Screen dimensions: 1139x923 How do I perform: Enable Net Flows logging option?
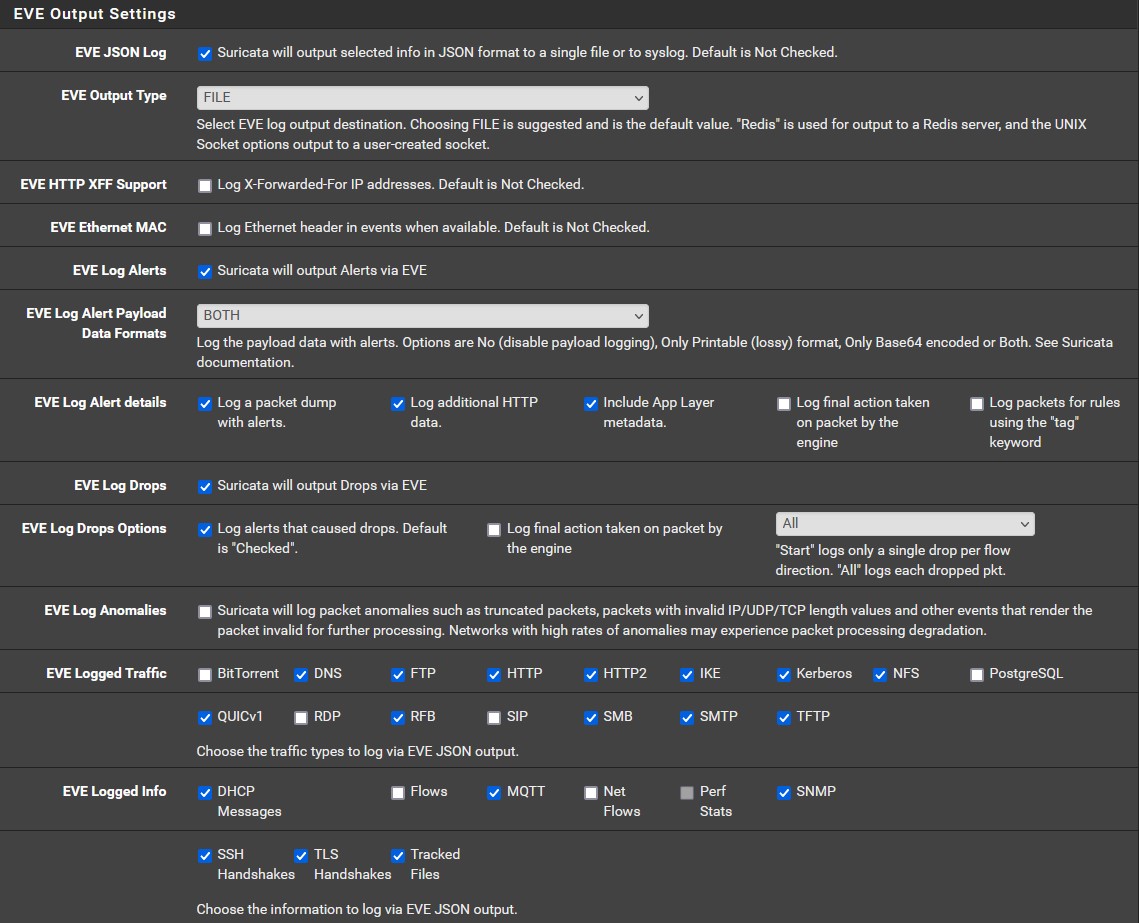tap(590, 792)
